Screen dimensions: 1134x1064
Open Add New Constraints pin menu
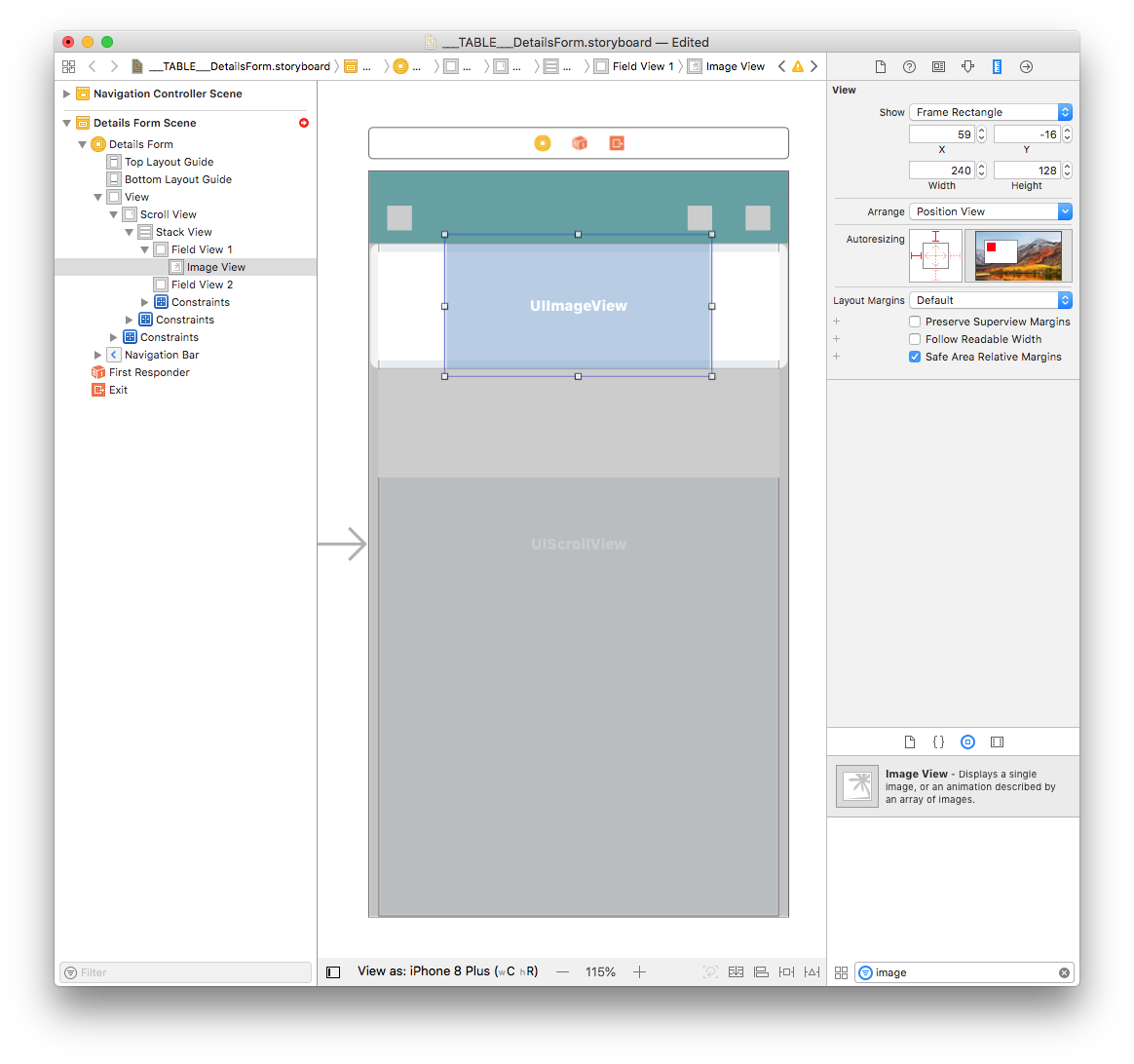pos(786,972)
